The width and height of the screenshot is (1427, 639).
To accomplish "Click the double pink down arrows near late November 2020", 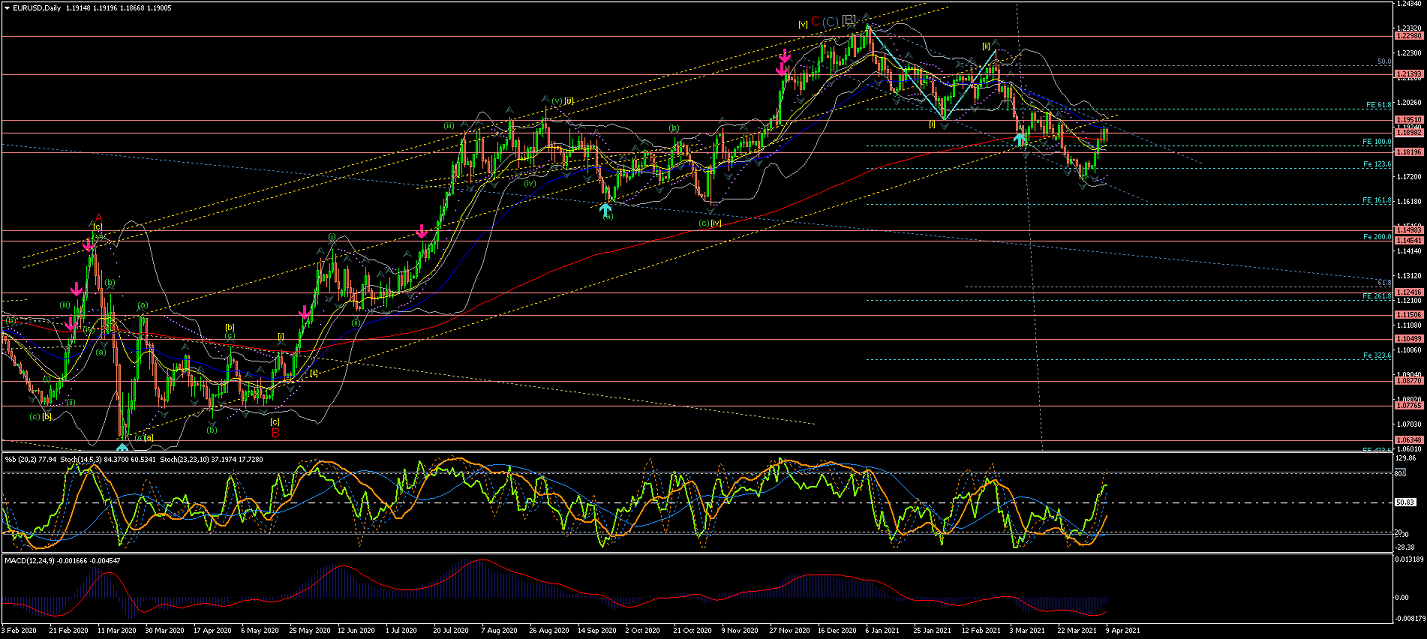I will coord(784,65).
